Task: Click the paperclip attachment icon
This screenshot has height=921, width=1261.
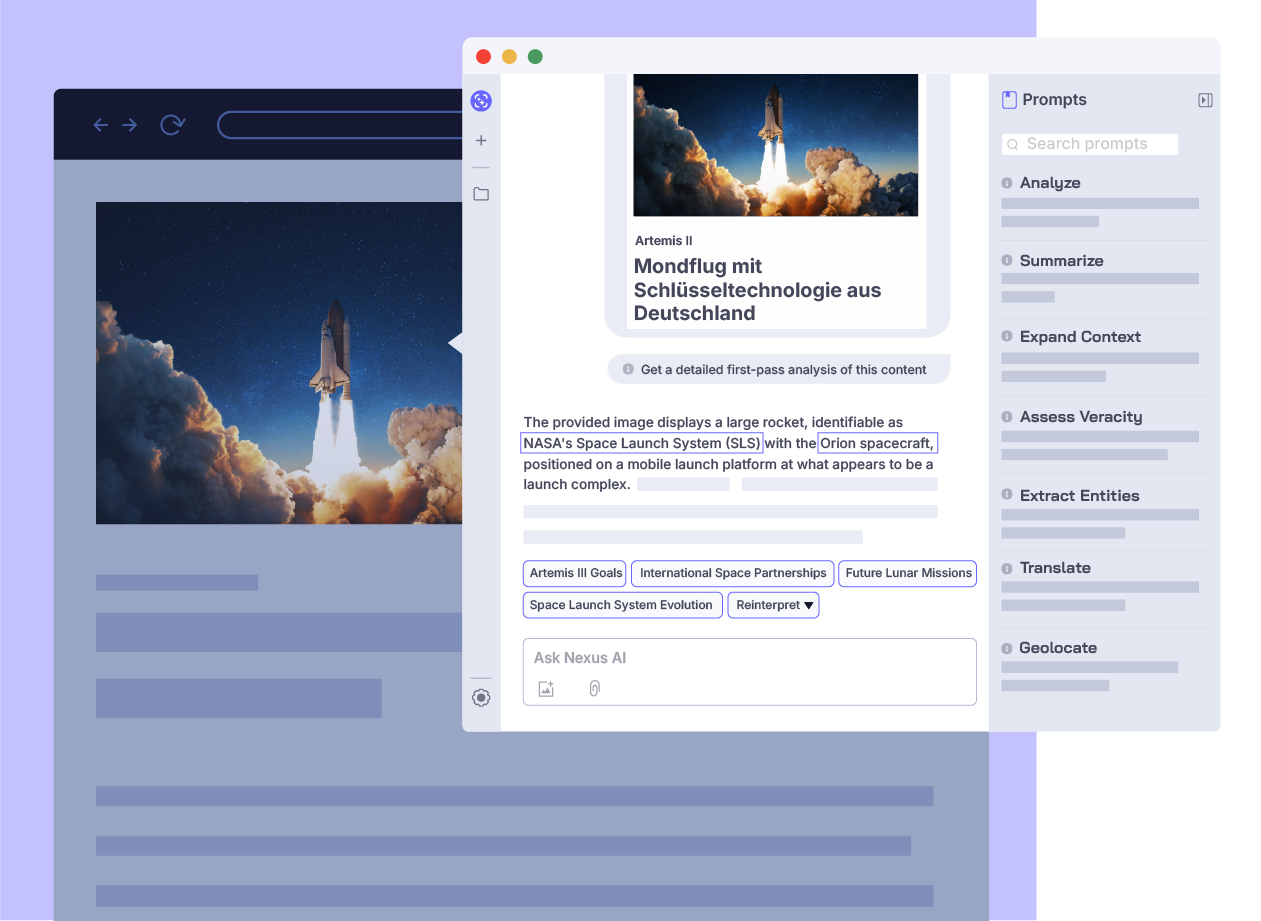Action: pos(594,689)
